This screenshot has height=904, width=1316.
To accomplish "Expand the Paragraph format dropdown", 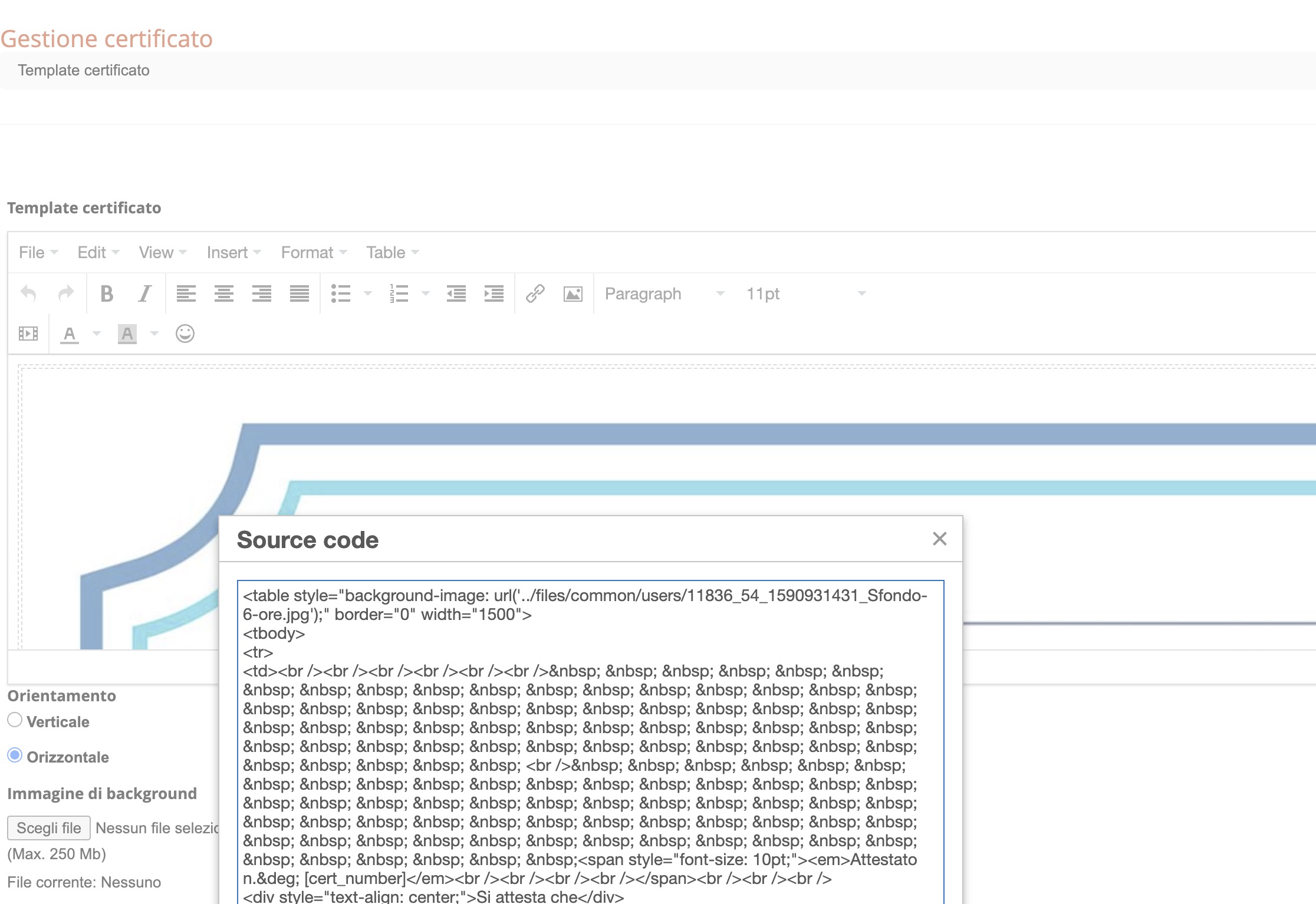I will pyautogui.click(x=664, y=293).
